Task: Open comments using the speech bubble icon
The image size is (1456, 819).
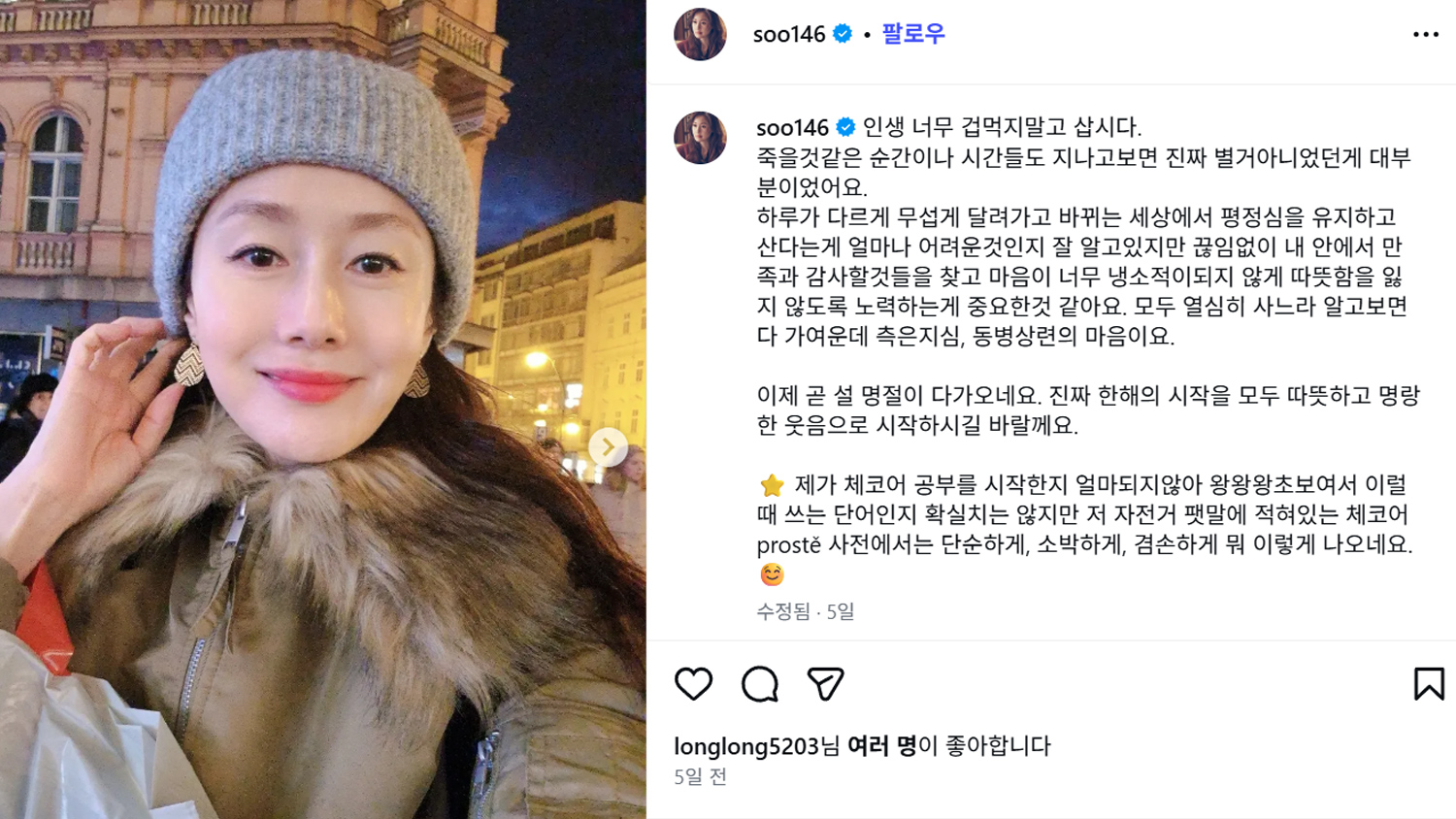Action: click(759, 684)
